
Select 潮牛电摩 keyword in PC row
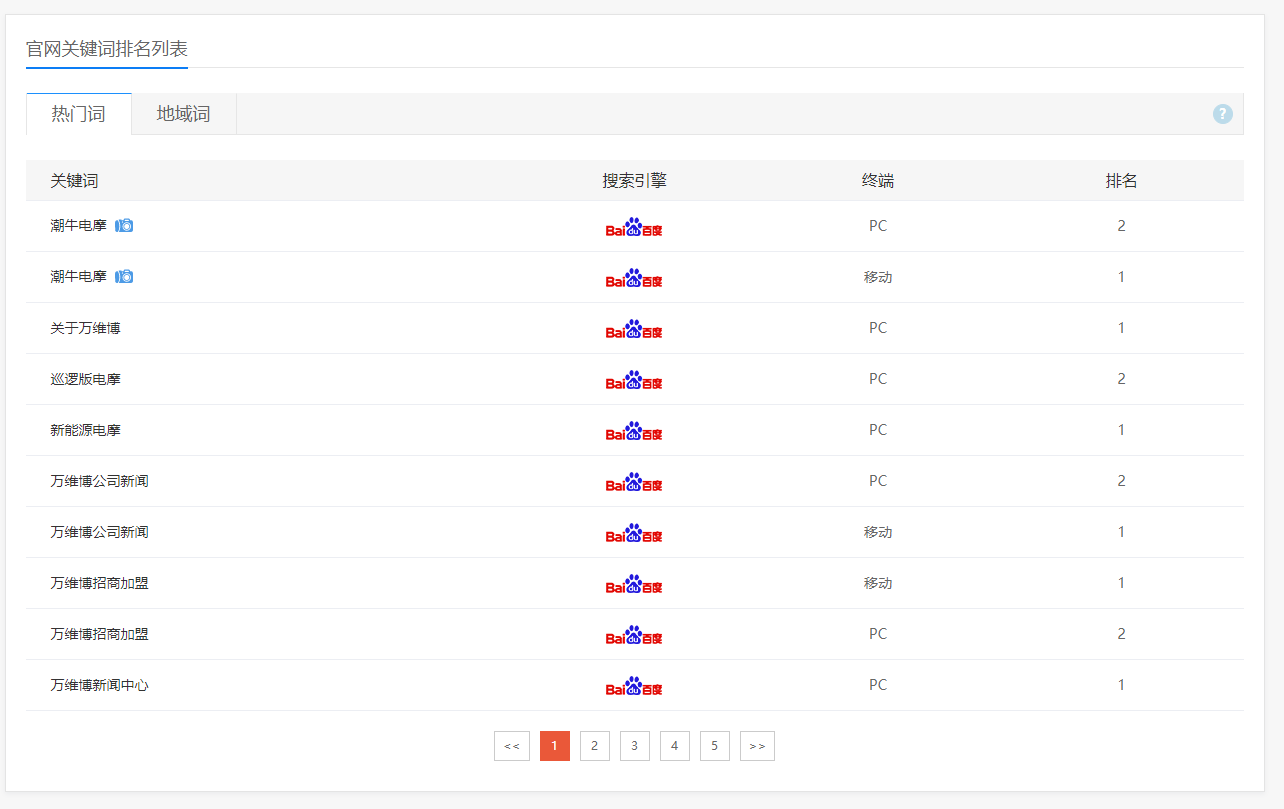(x=79, y=226)
